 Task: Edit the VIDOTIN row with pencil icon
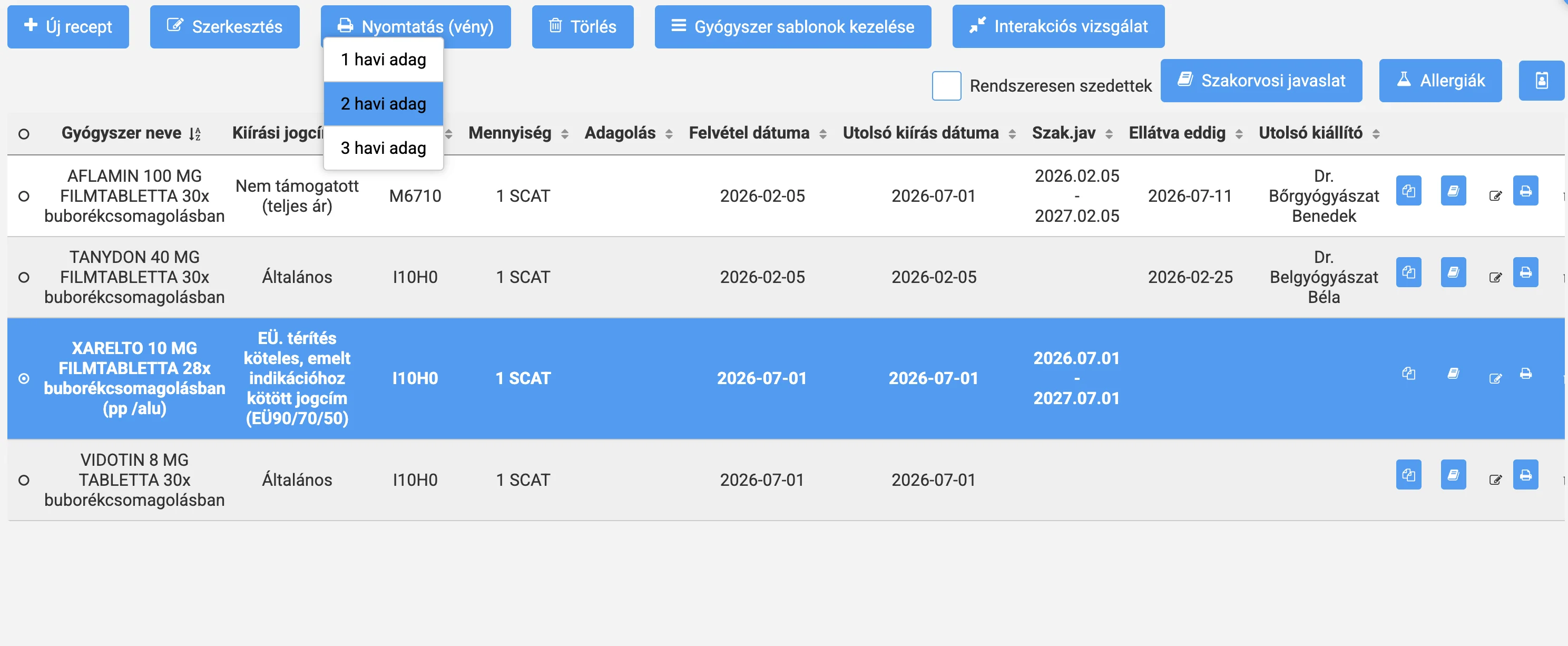click(1495, 481)
